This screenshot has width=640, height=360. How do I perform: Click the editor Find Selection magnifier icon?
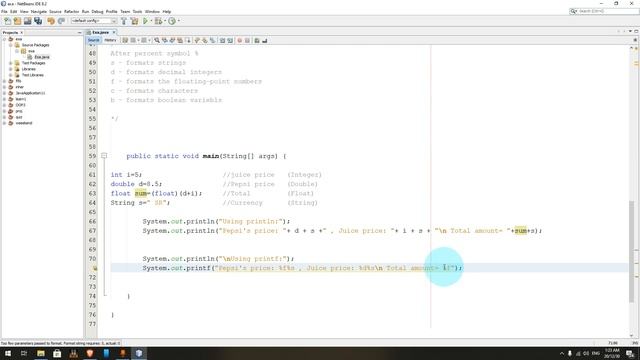[x=157, y=40]
